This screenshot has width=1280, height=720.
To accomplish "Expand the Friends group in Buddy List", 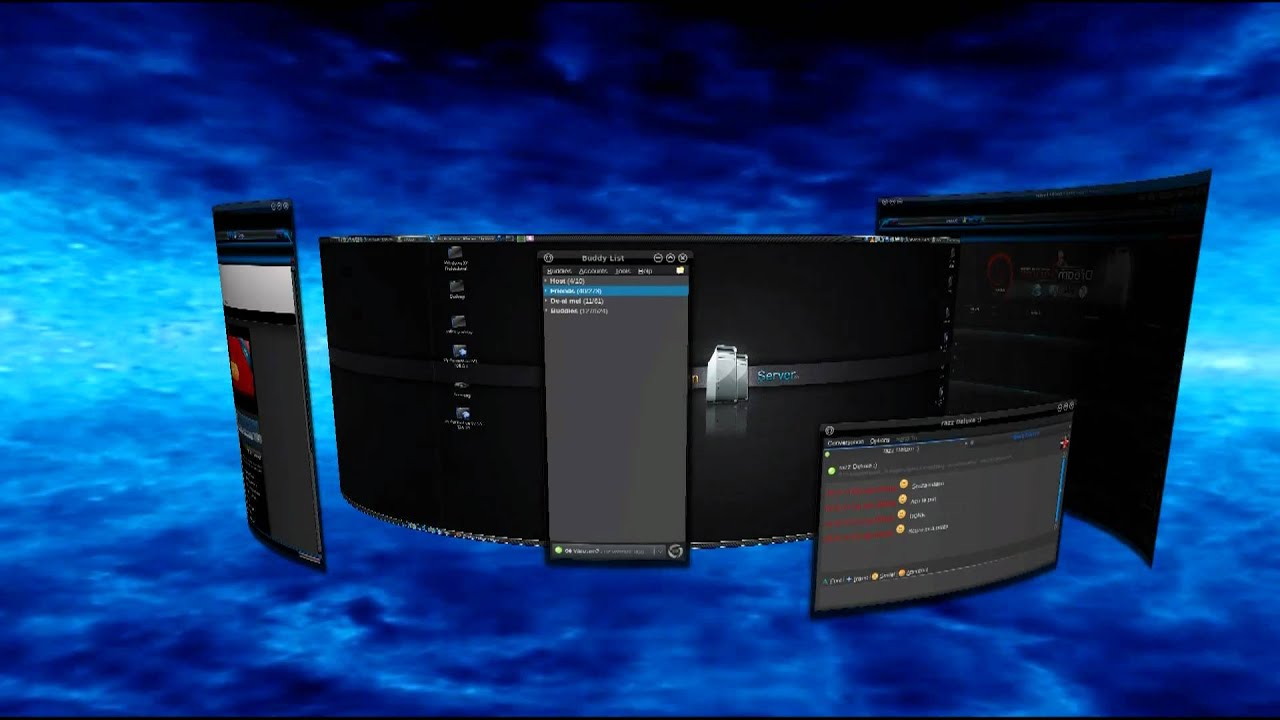I will click(x=615, y=291).
